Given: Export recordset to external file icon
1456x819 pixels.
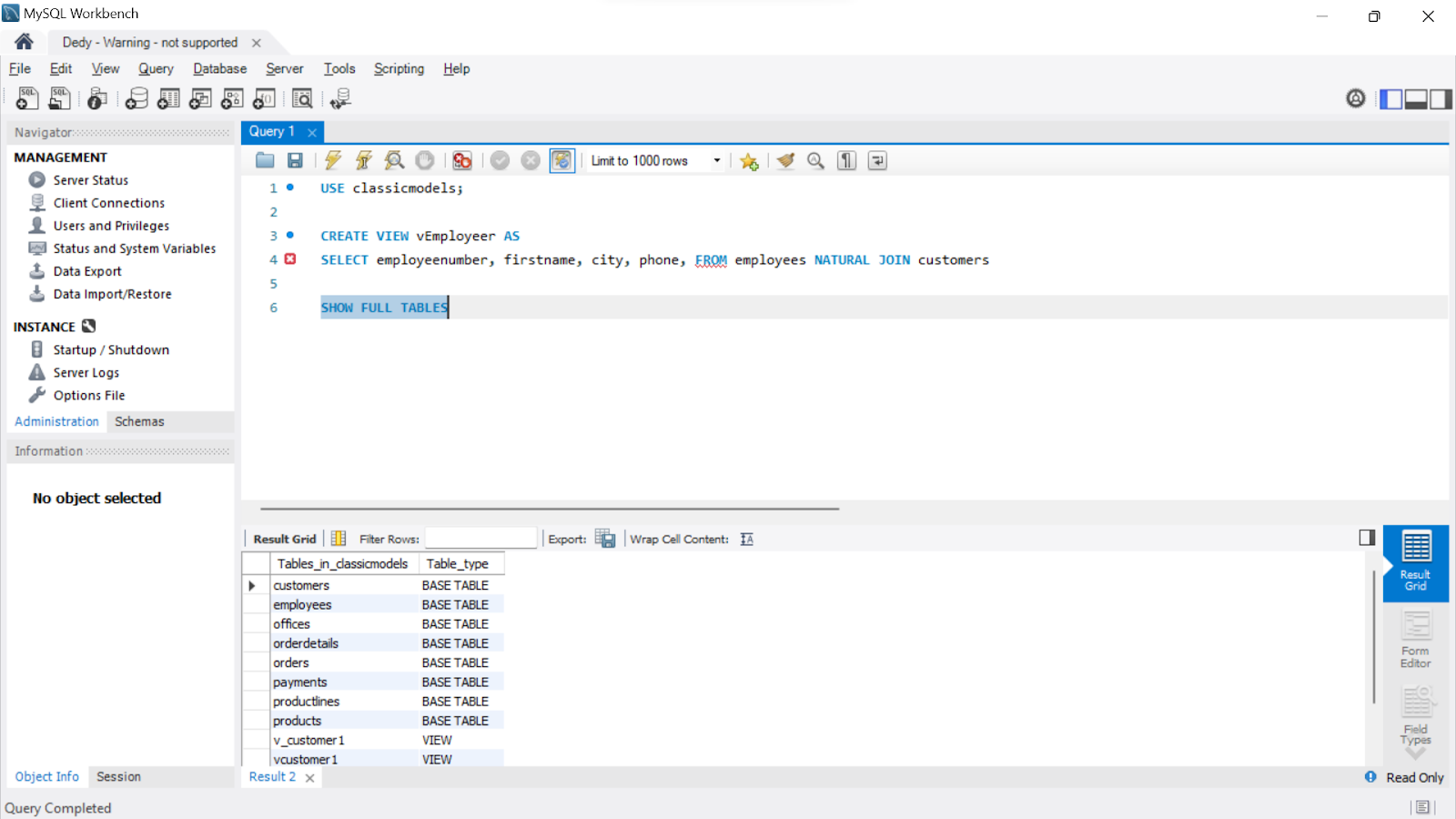Looking at the screenshot, I should (605, 539).
